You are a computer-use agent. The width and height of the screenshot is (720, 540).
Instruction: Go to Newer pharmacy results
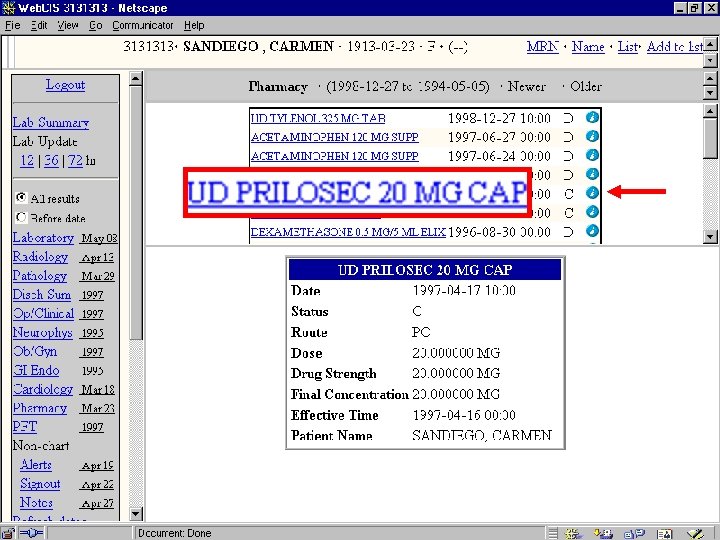point(527,86)
